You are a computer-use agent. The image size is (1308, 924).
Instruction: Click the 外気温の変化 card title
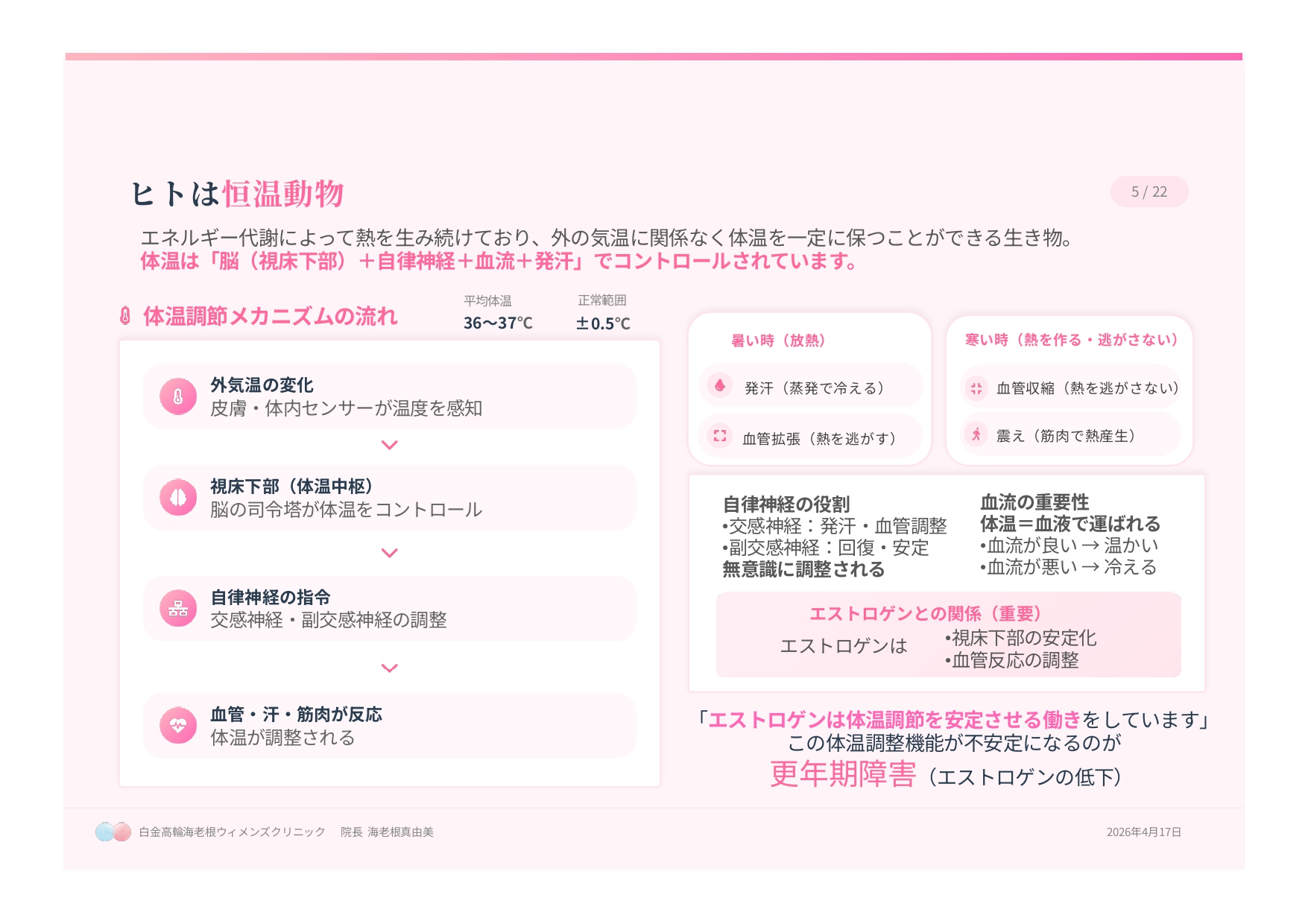[262, 385]
